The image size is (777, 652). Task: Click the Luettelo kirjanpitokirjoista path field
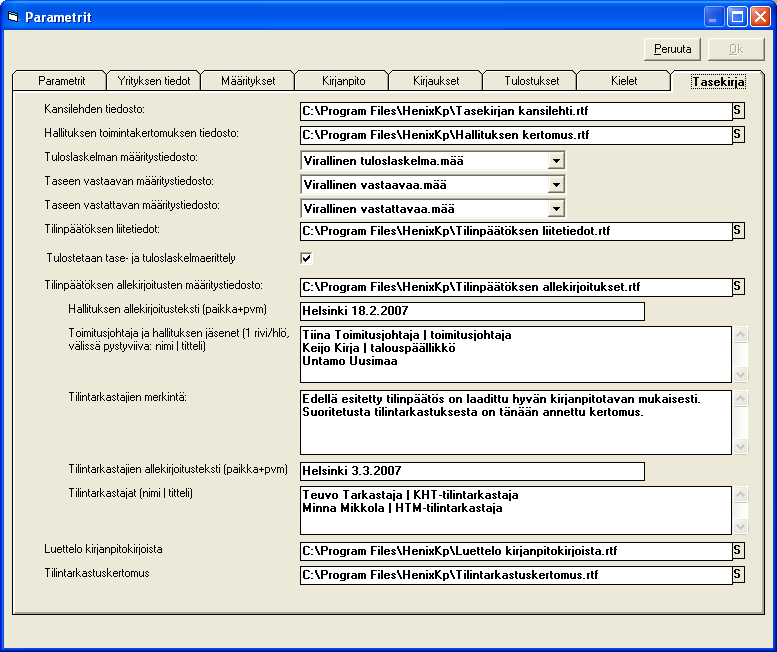(x=516, y=551)
